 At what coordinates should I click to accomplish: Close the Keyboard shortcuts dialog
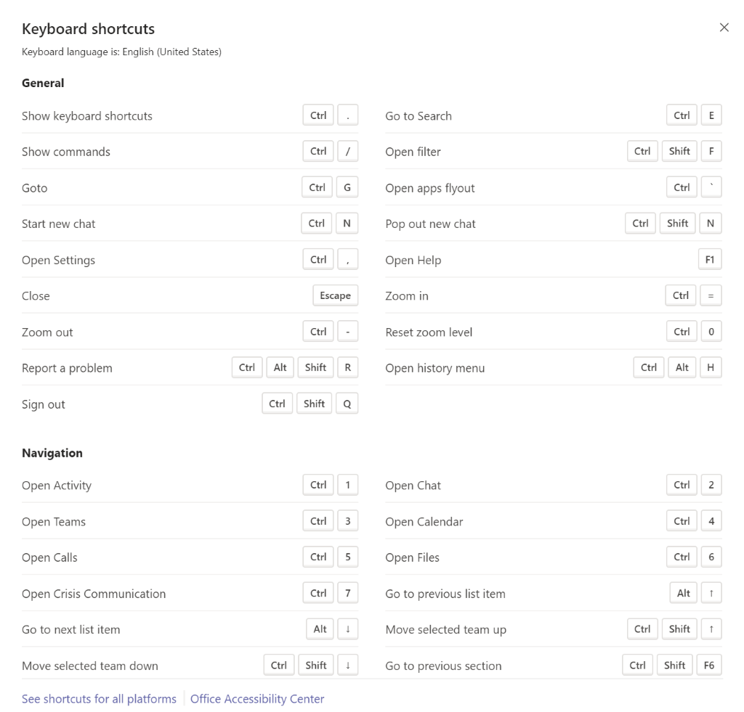coord(724,28)
